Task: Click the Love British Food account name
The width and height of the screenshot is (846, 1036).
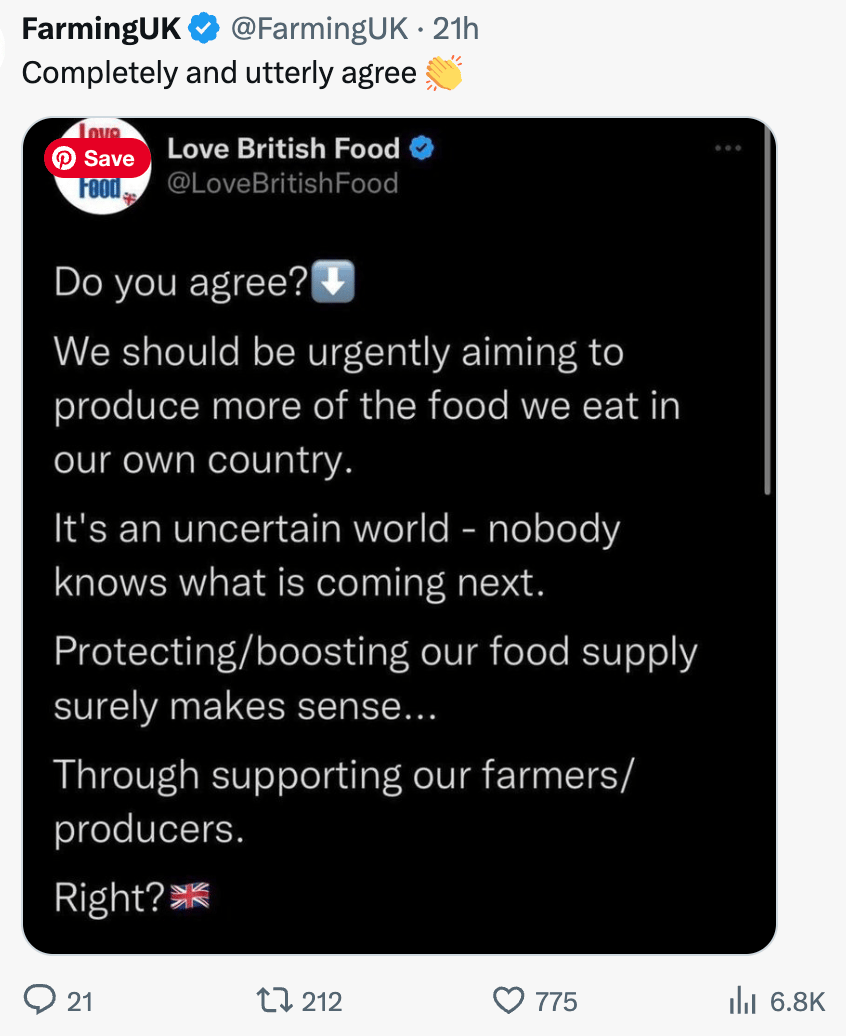Action: click(283, 149)
